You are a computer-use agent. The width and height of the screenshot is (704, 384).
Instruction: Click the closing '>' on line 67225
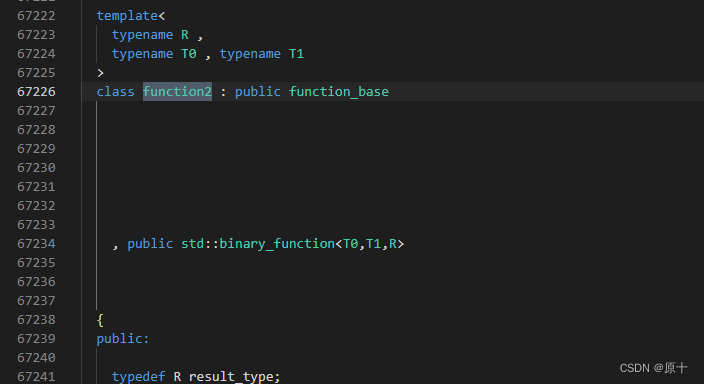(101, 73)
